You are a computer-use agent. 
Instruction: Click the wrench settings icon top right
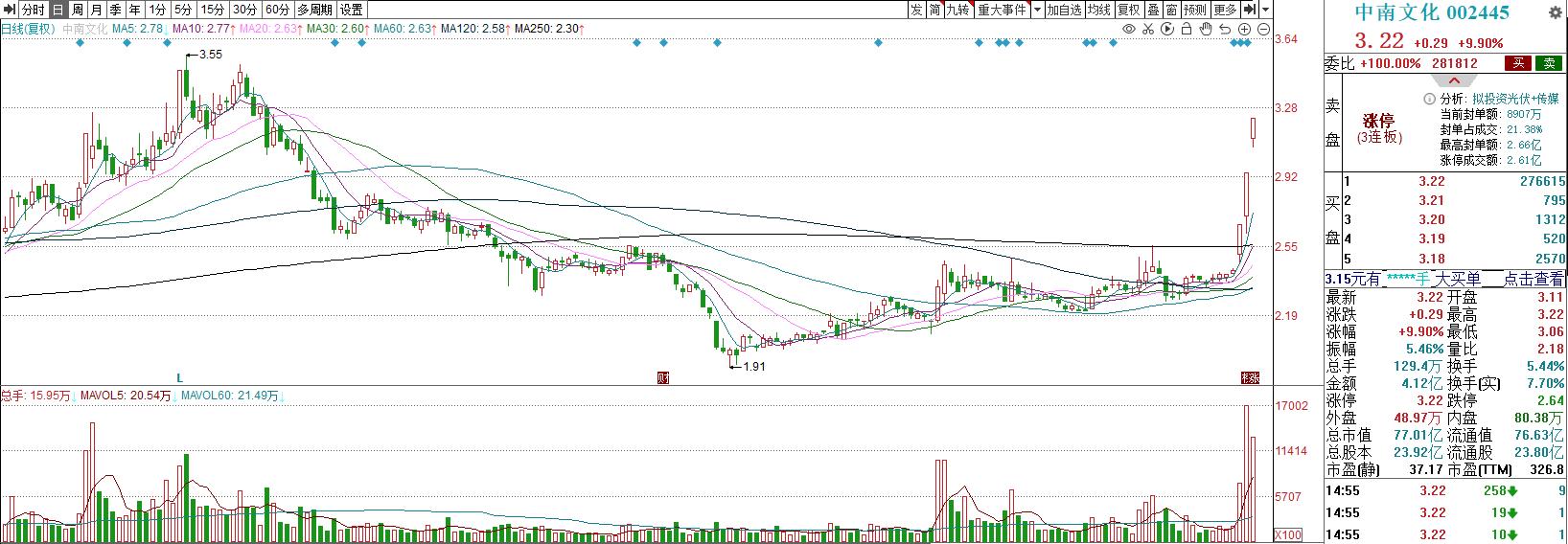[1556, 12]
